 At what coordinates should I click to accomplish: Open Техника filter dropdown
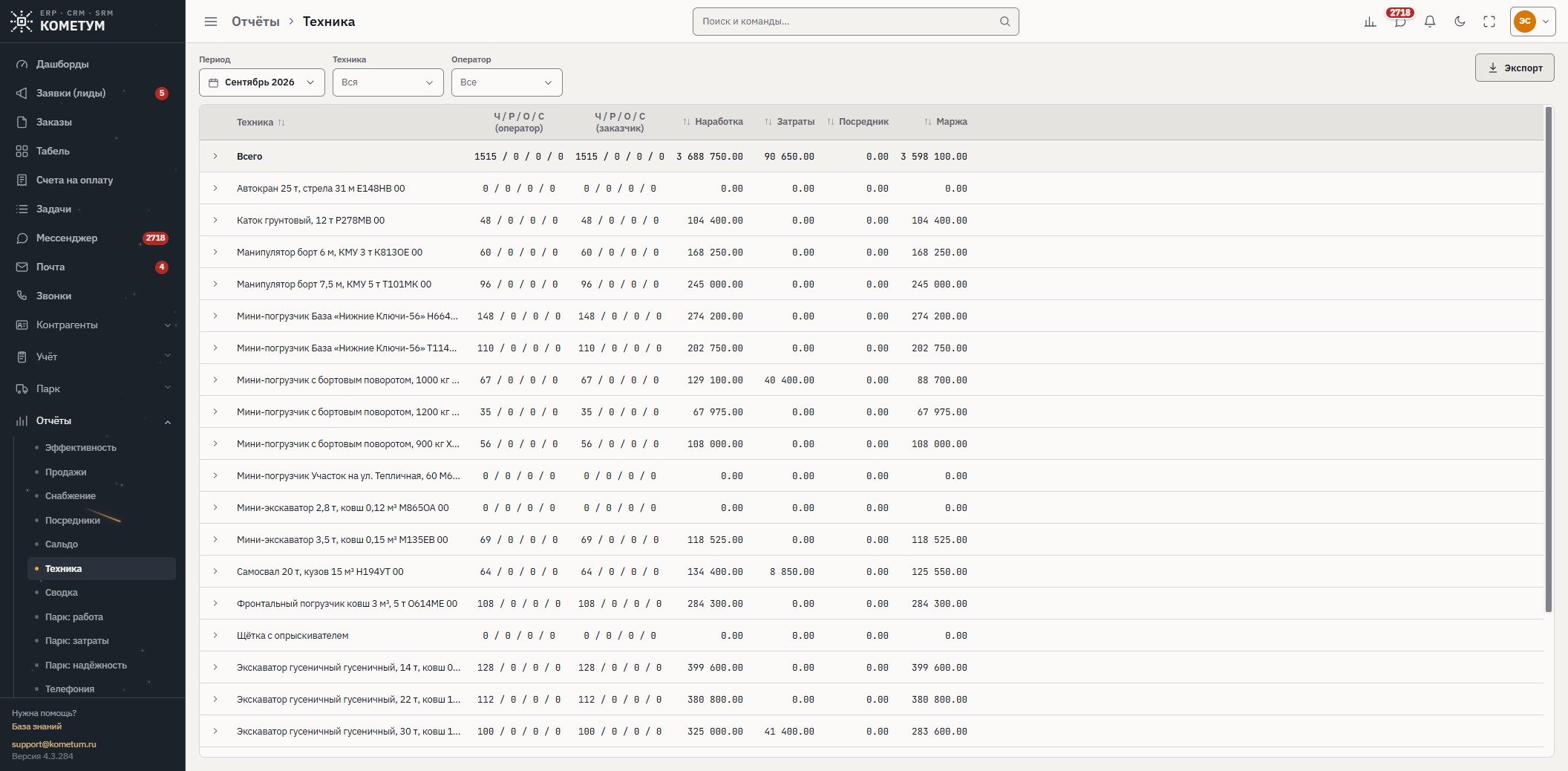[x=388, y=82]
